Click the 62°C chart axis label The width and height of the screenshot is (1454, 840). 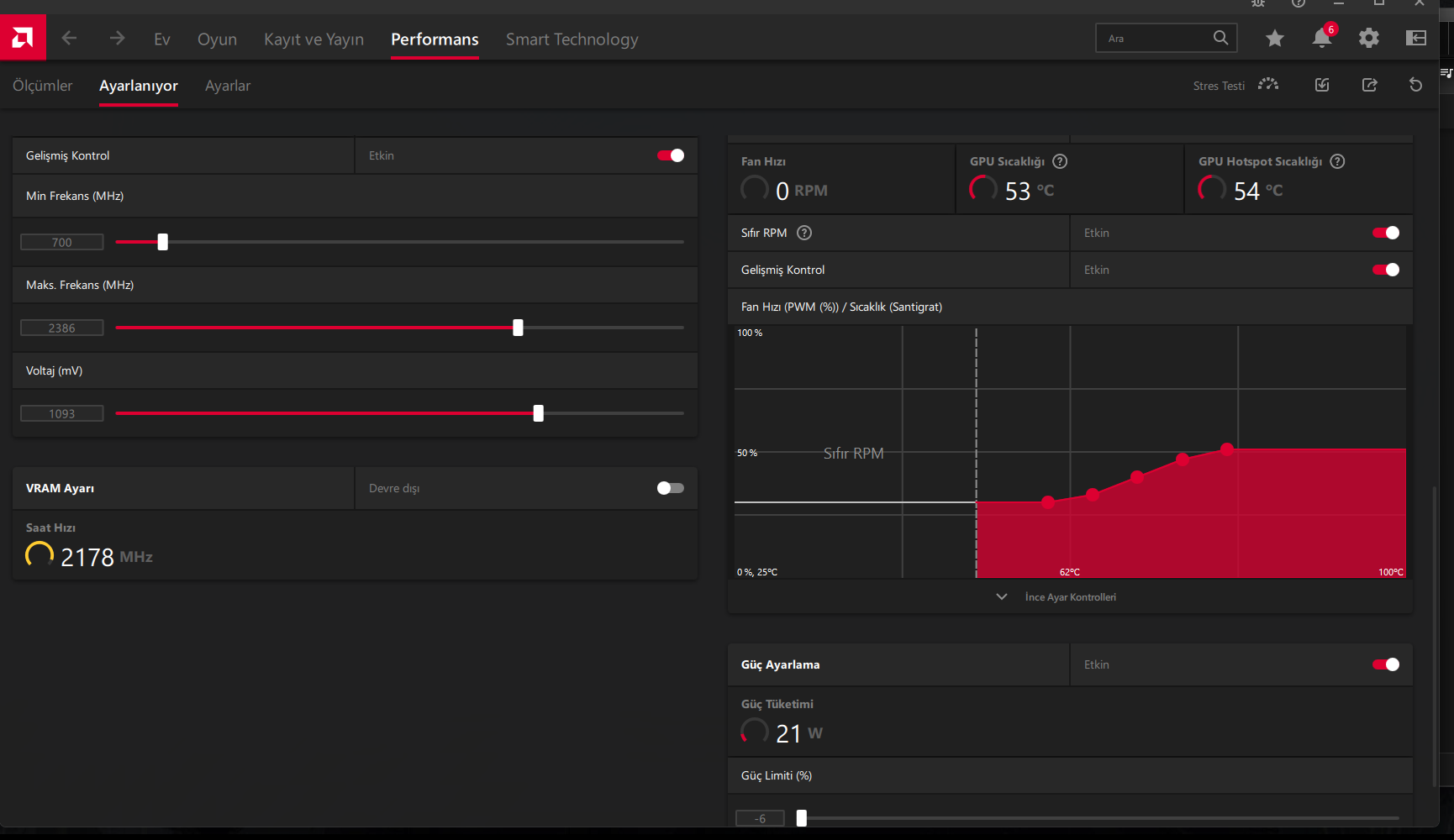pos(1070,572)
